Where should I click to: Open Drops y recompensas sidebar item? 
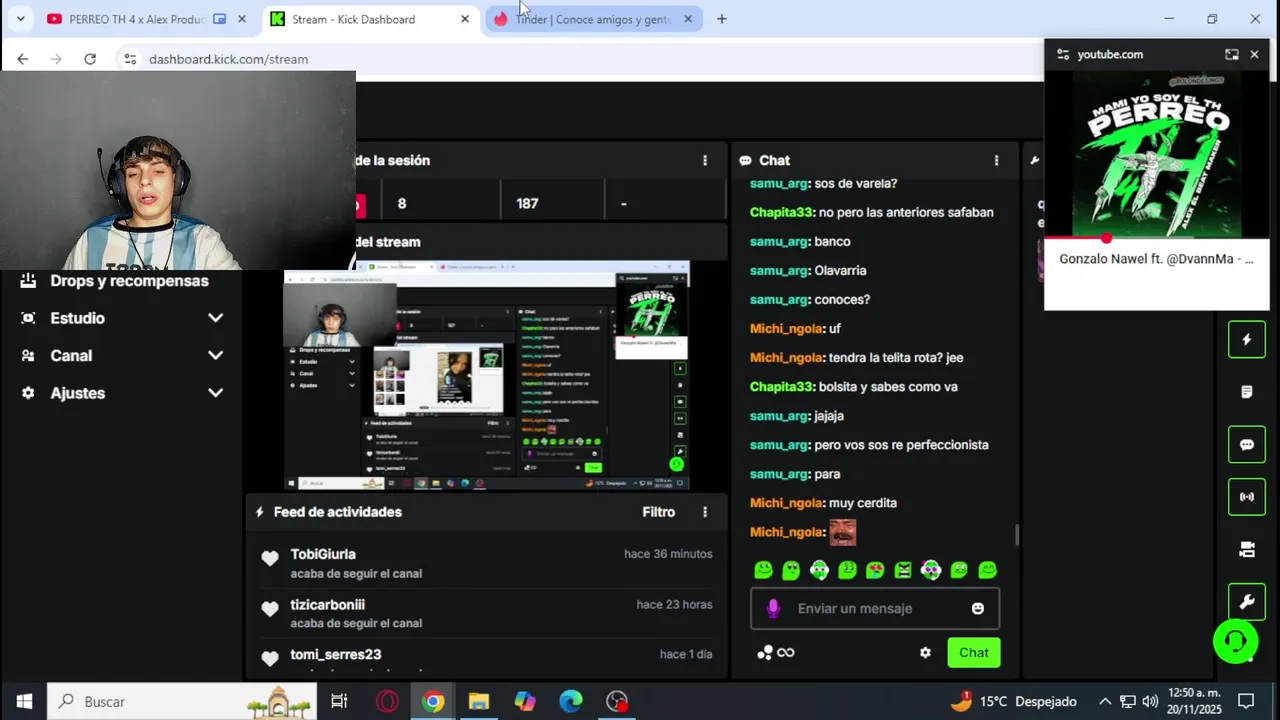(114, 281)
